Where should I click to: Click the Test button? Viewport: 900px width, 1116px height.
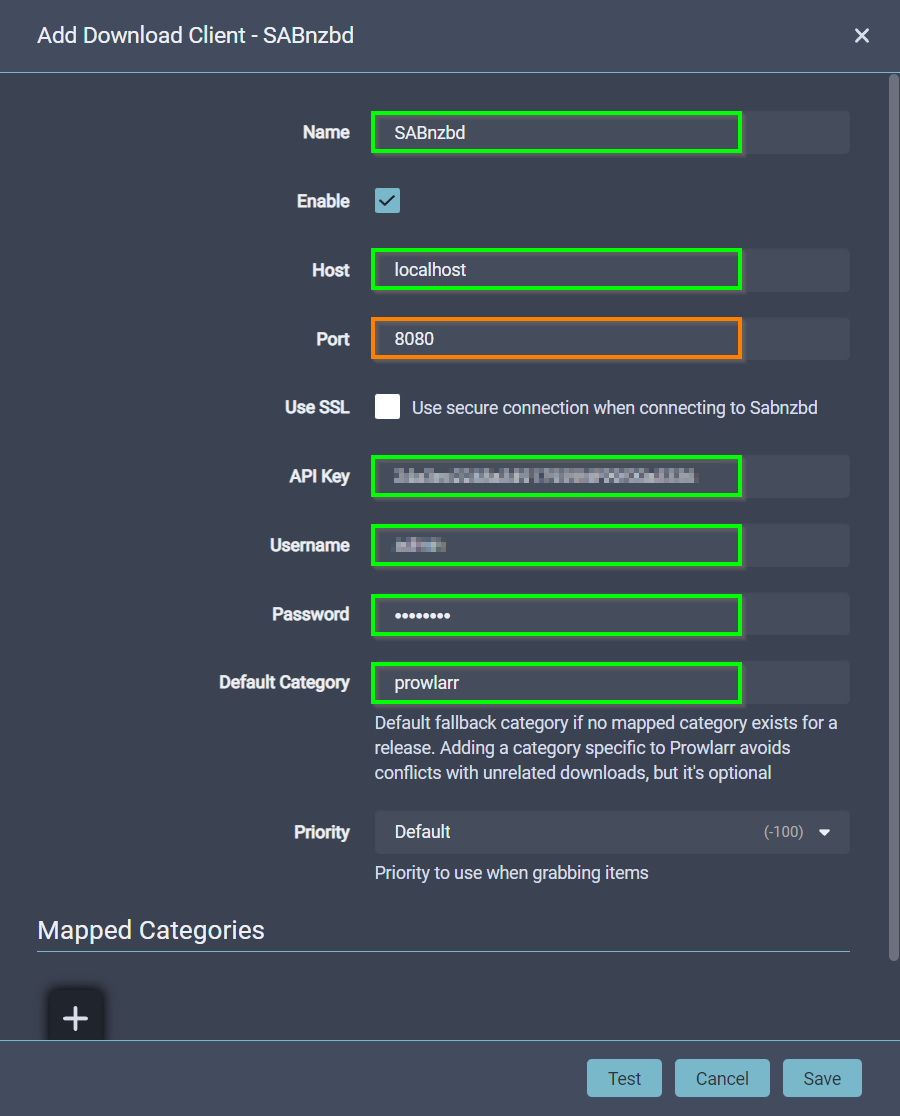coord(624,1078)
